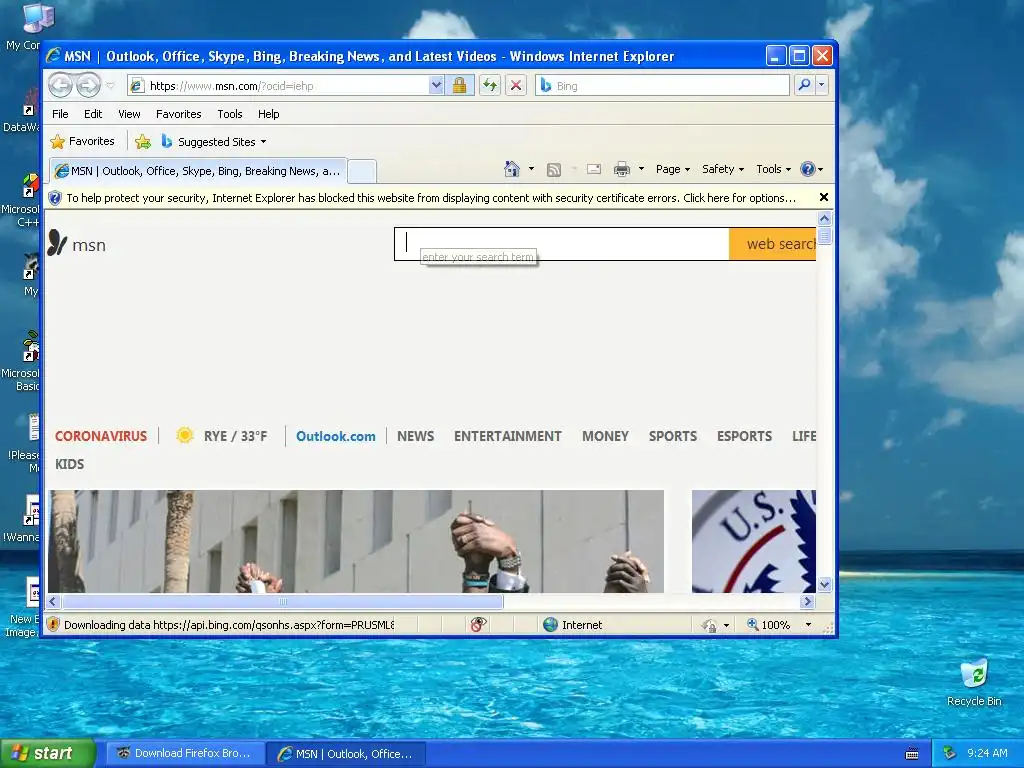This screenshot has height=768, width=1024.
Task: Close the security information bar
Action: pyautogui.click(x=824, y=197)
